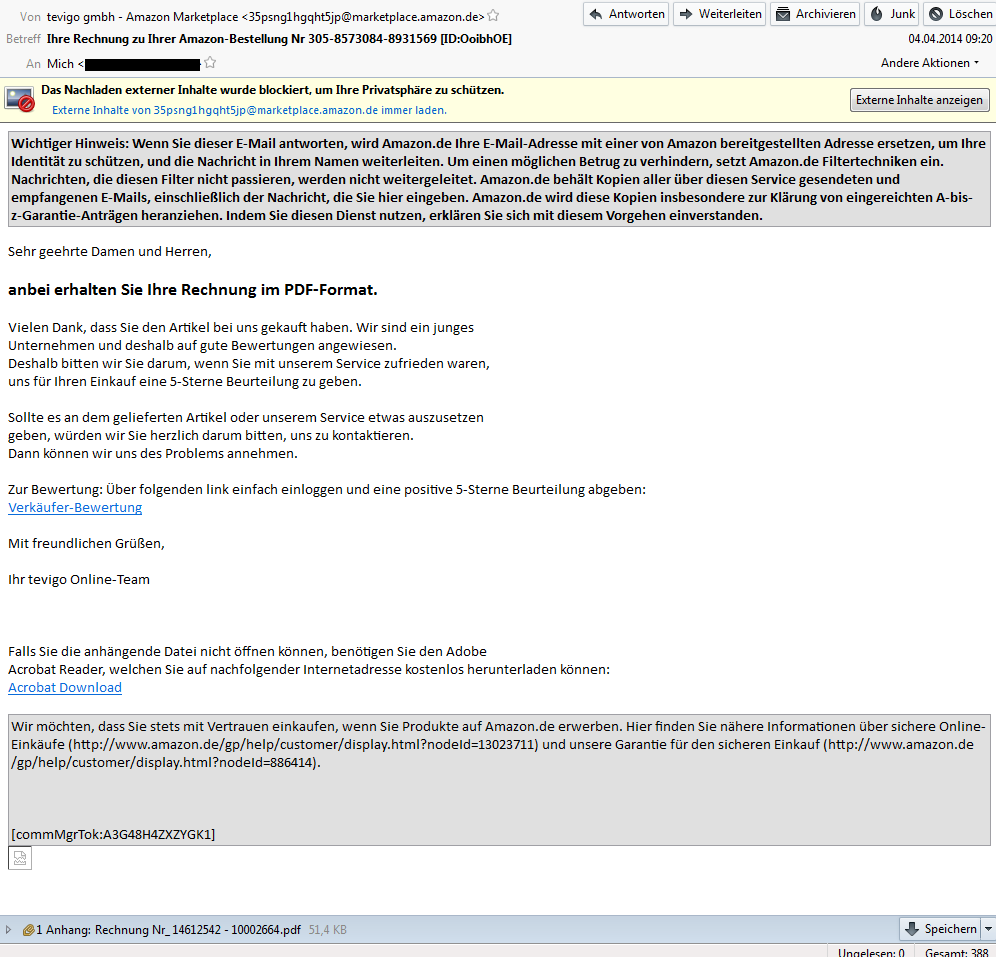
Task: Click 'Ihr tevigo Online-Team' signature
Action: pyautogui.click(x=79, y=579)
